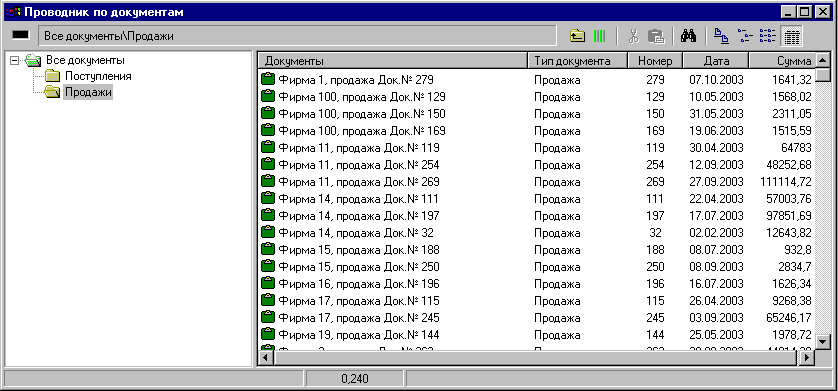Screen dimensions: 838x391
Task: Sort by the 'Тип документа' column header
Action: click(x=577, y=61)
